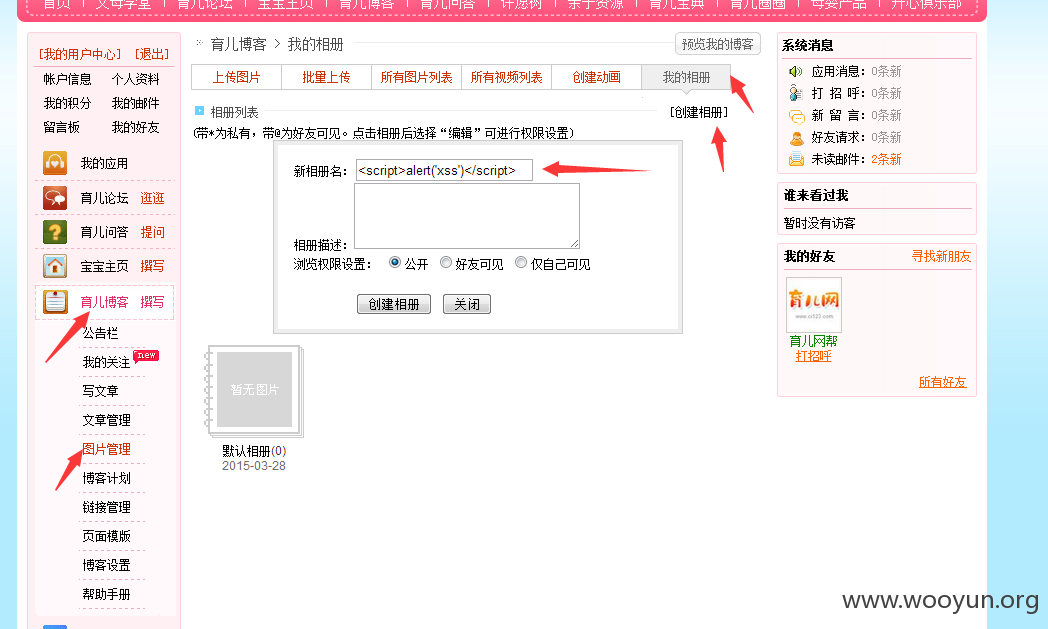Open 个人资料 link
Image resolution: width=1048 pixels, height=629 pixels.
(136, 79)
